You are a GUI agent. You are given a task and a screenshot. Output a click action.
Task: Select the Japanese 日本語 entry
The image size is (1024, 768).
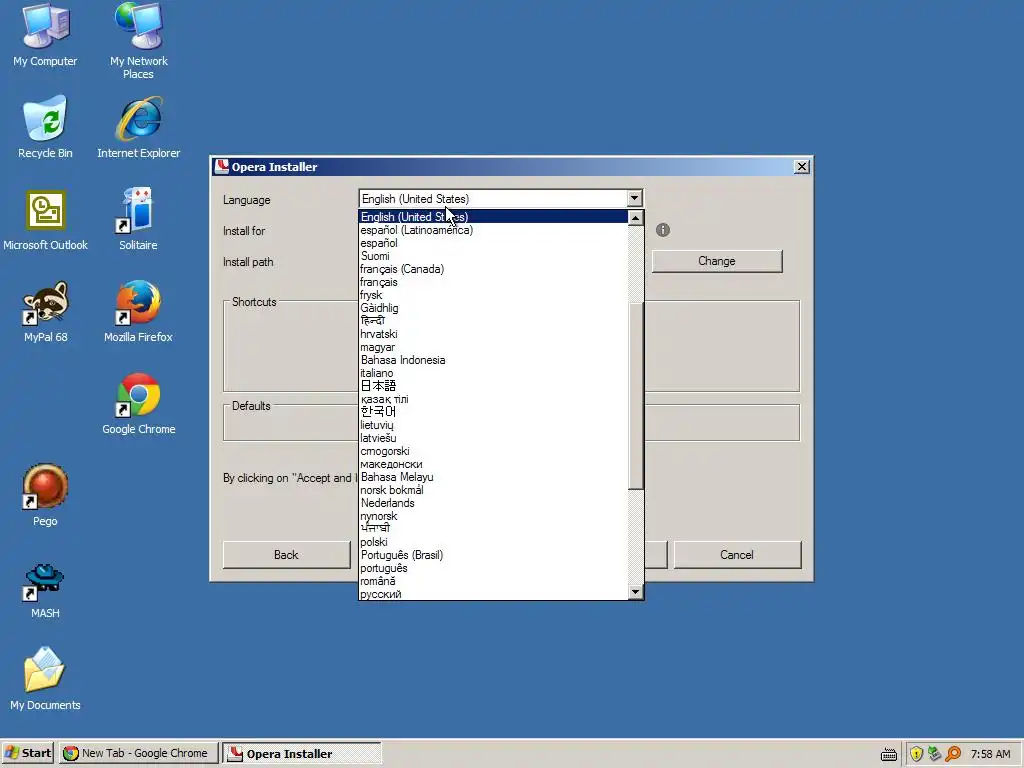point(493,386)
